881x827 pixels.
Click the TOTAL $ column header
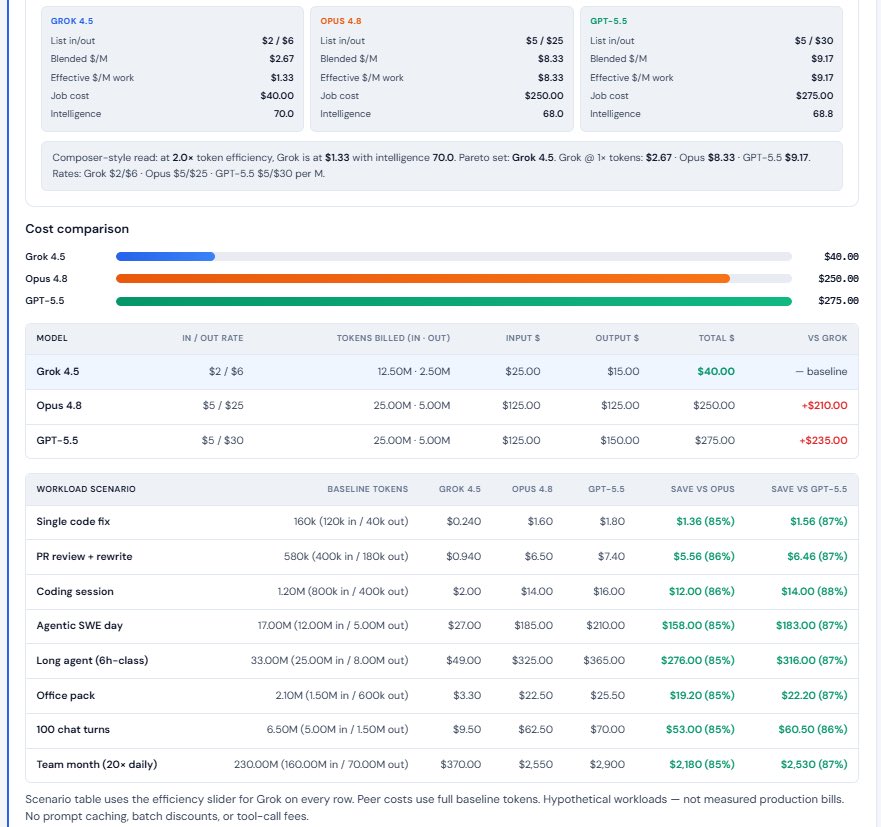[716, 338]
